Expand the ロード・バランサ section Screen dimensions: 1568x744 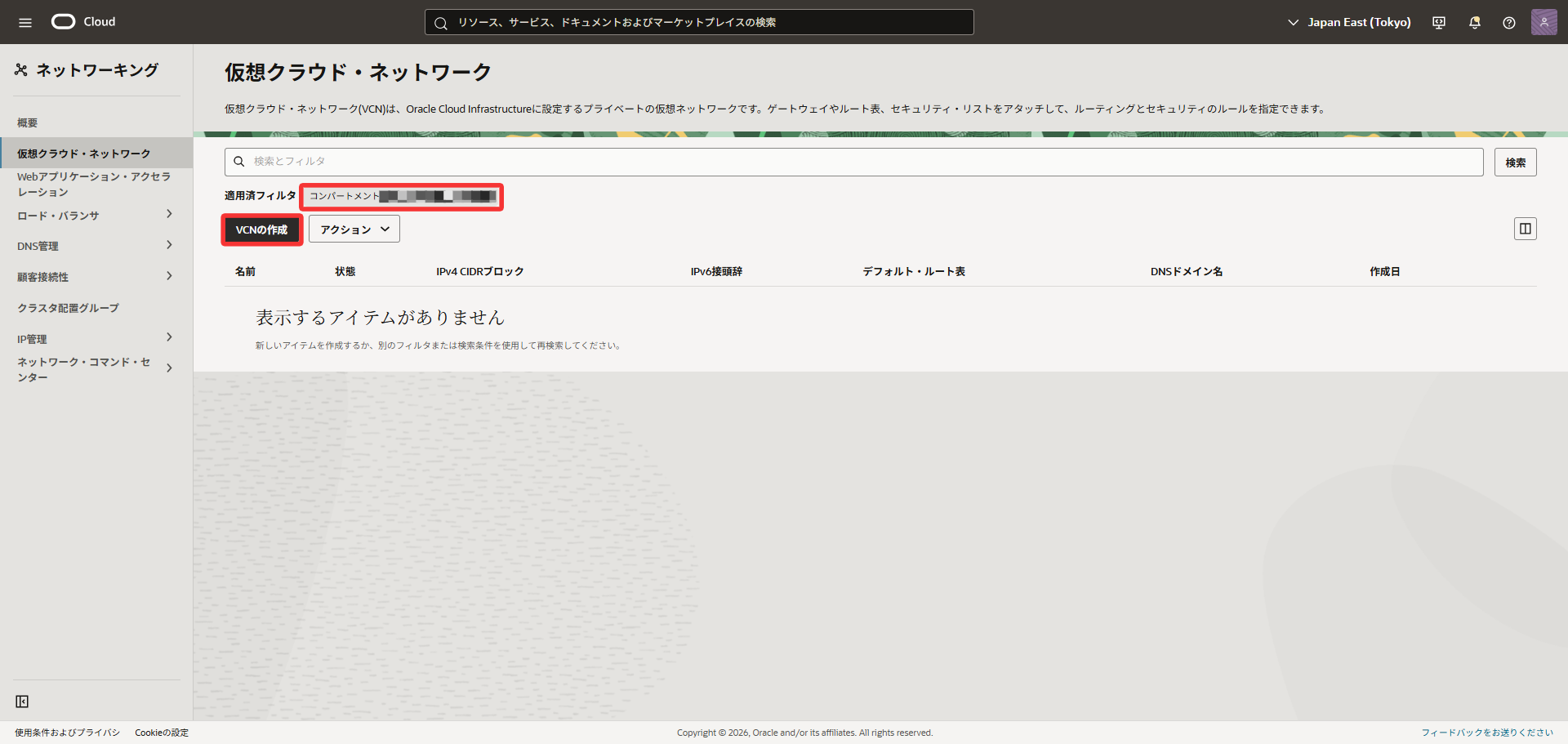(x=169, y=214)
